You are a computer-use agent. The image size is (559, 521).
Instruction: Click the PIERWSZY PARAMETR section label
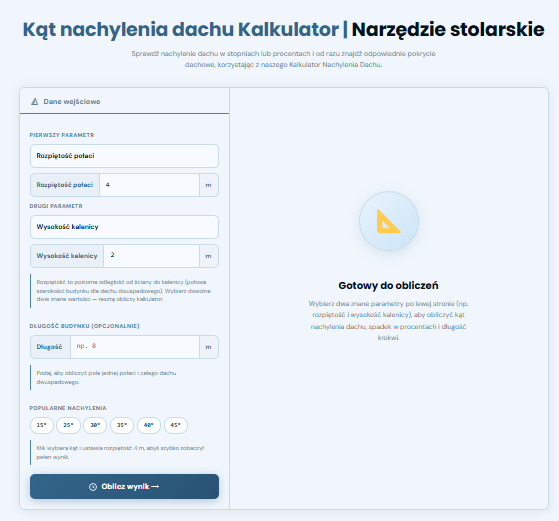(62, 135)
